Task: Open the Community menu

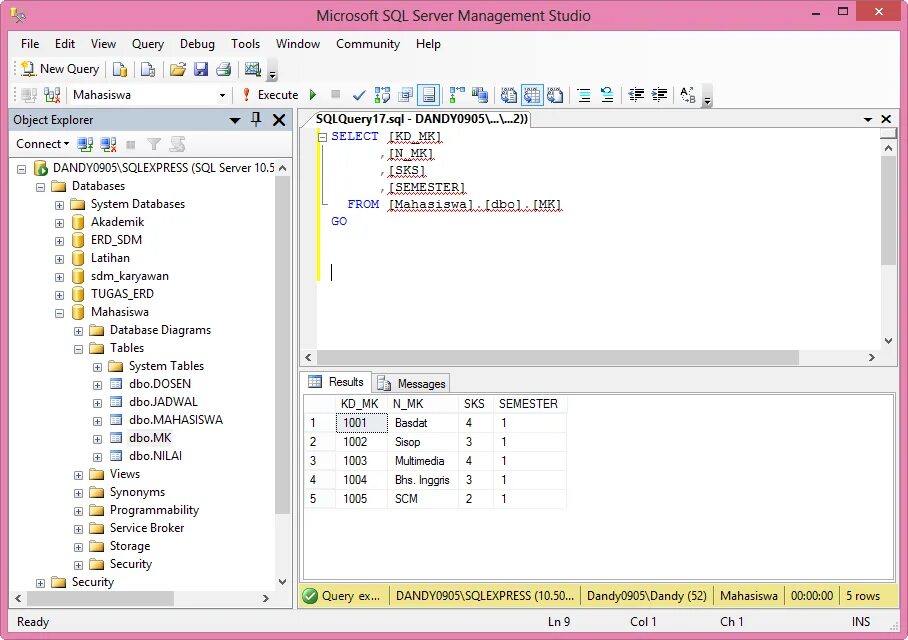Action: click(368, 44)
